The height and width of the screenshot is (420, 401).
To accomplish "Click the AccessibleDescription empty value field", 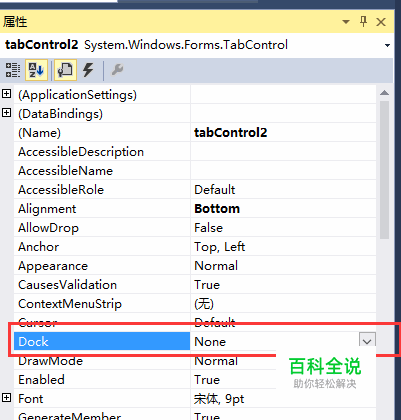I will [283, 152].
